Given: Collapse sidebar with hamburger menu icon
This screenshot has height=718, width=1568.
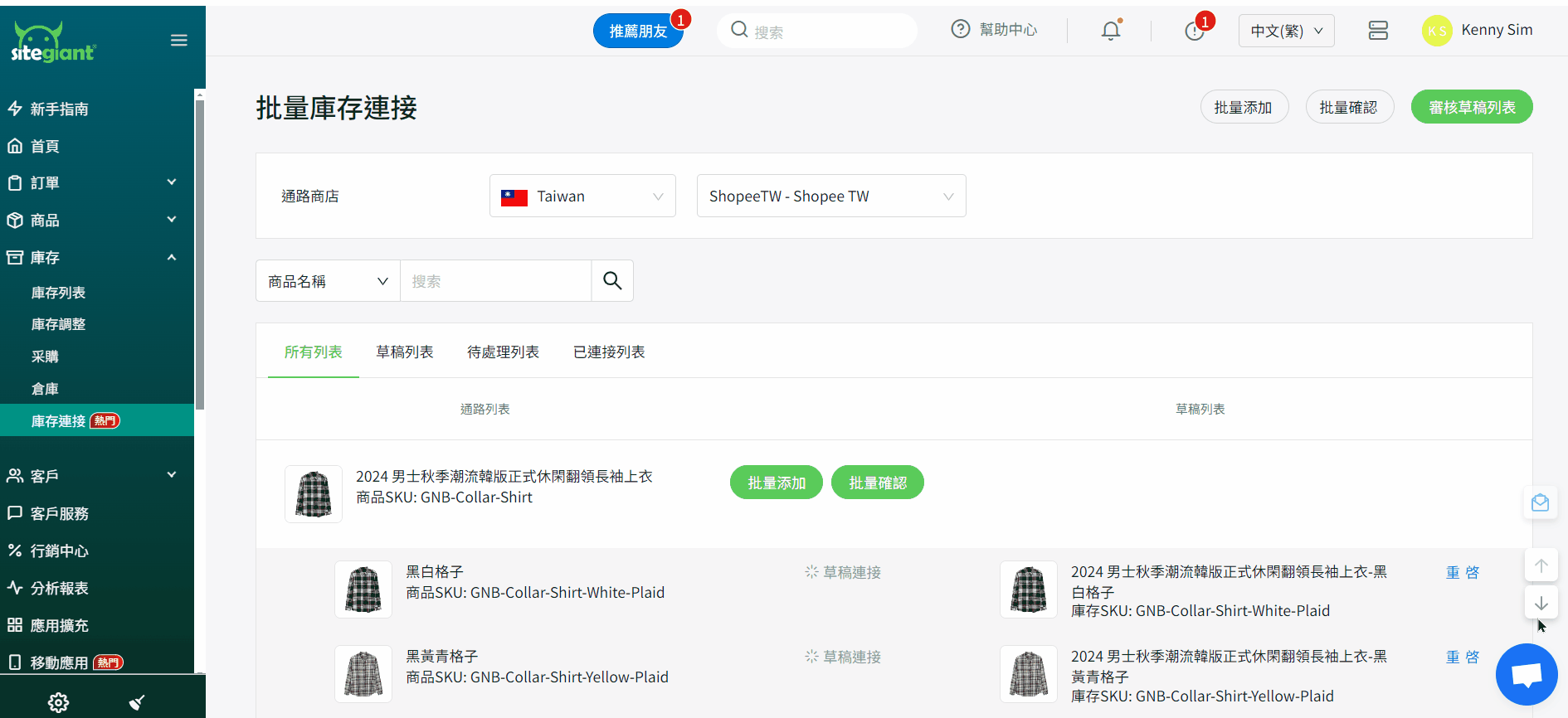Looking at the screenshot, I should point(179,41).
